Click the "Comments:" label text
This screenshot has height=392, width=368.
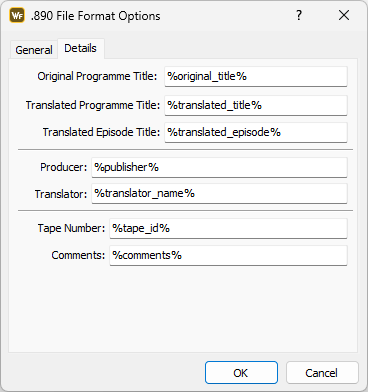tap(78, 255)
